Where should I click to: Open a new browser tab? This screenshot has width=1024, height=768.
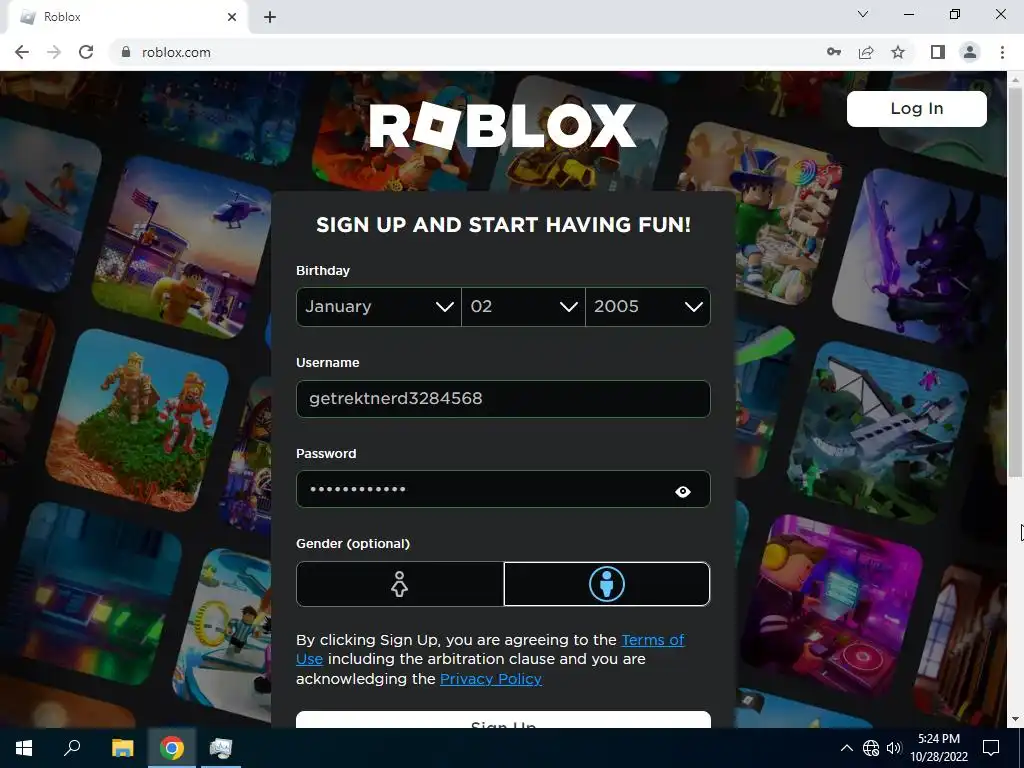coord(270,17)
